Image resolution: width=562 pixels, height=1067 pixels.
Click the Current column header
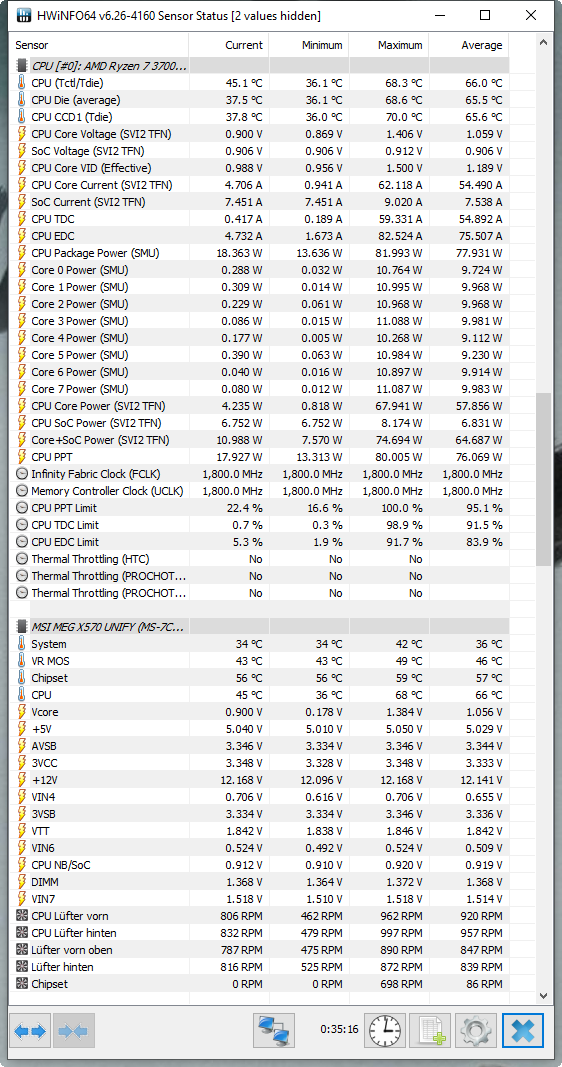[229, 46]
